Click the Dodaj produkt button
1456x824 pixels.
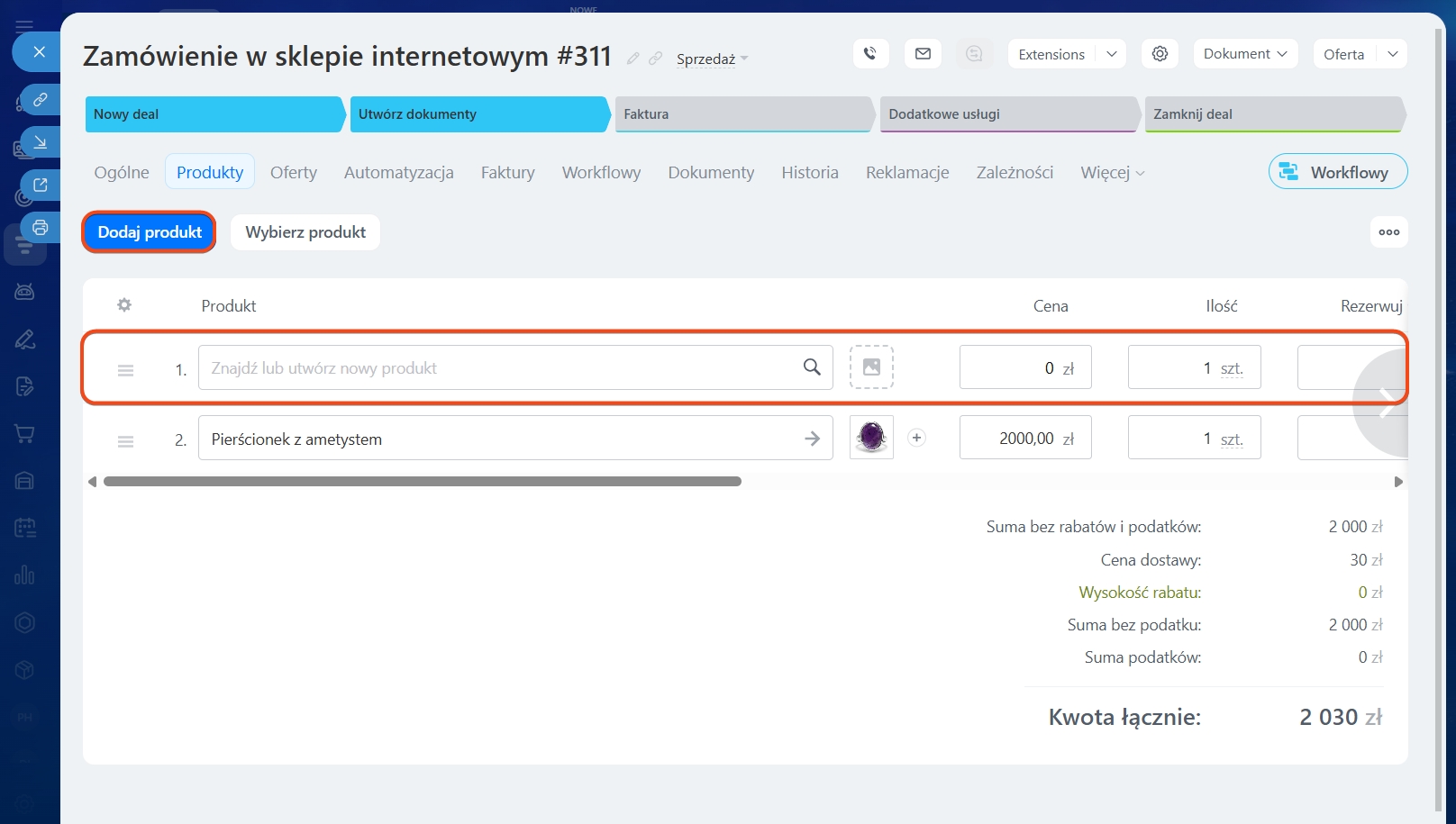click(150, 232)
